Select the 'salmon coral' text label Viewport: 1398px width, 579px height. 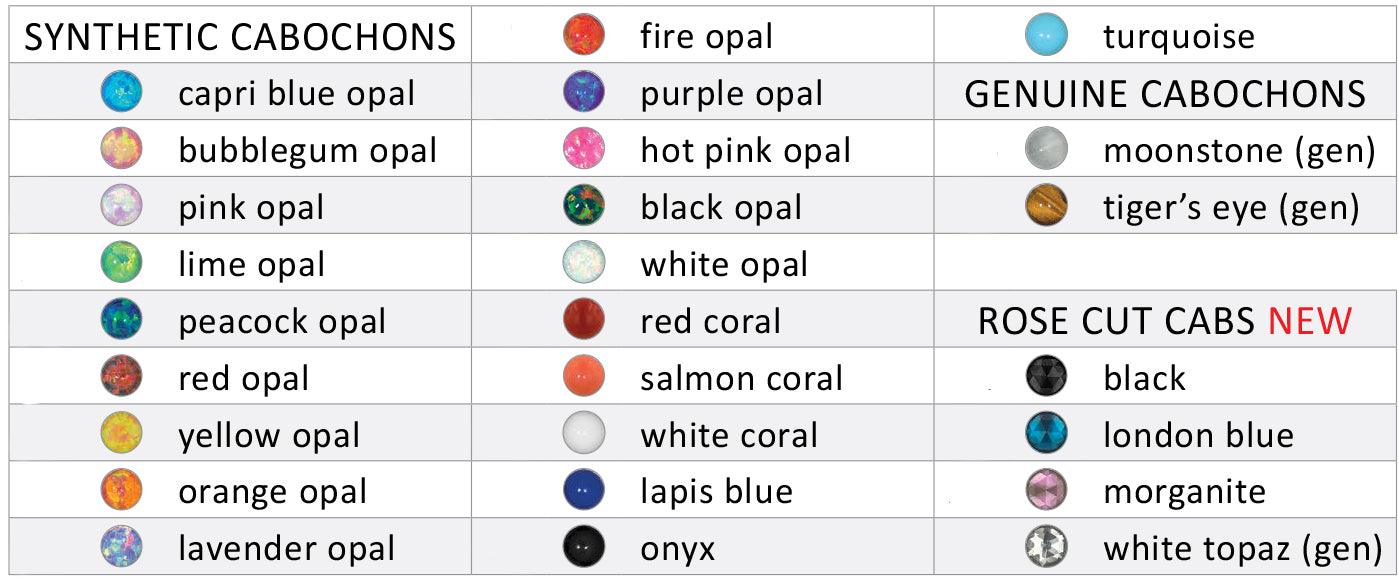pos(741,378)
